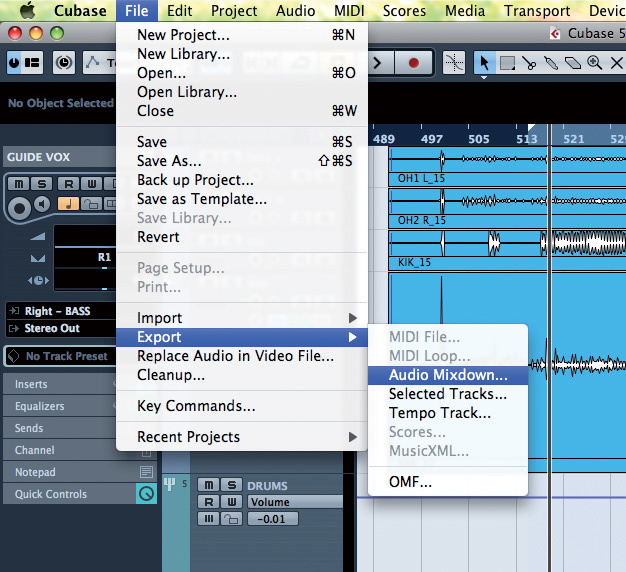
Task: Expand the Import submenu
Action: pos(242,318)
